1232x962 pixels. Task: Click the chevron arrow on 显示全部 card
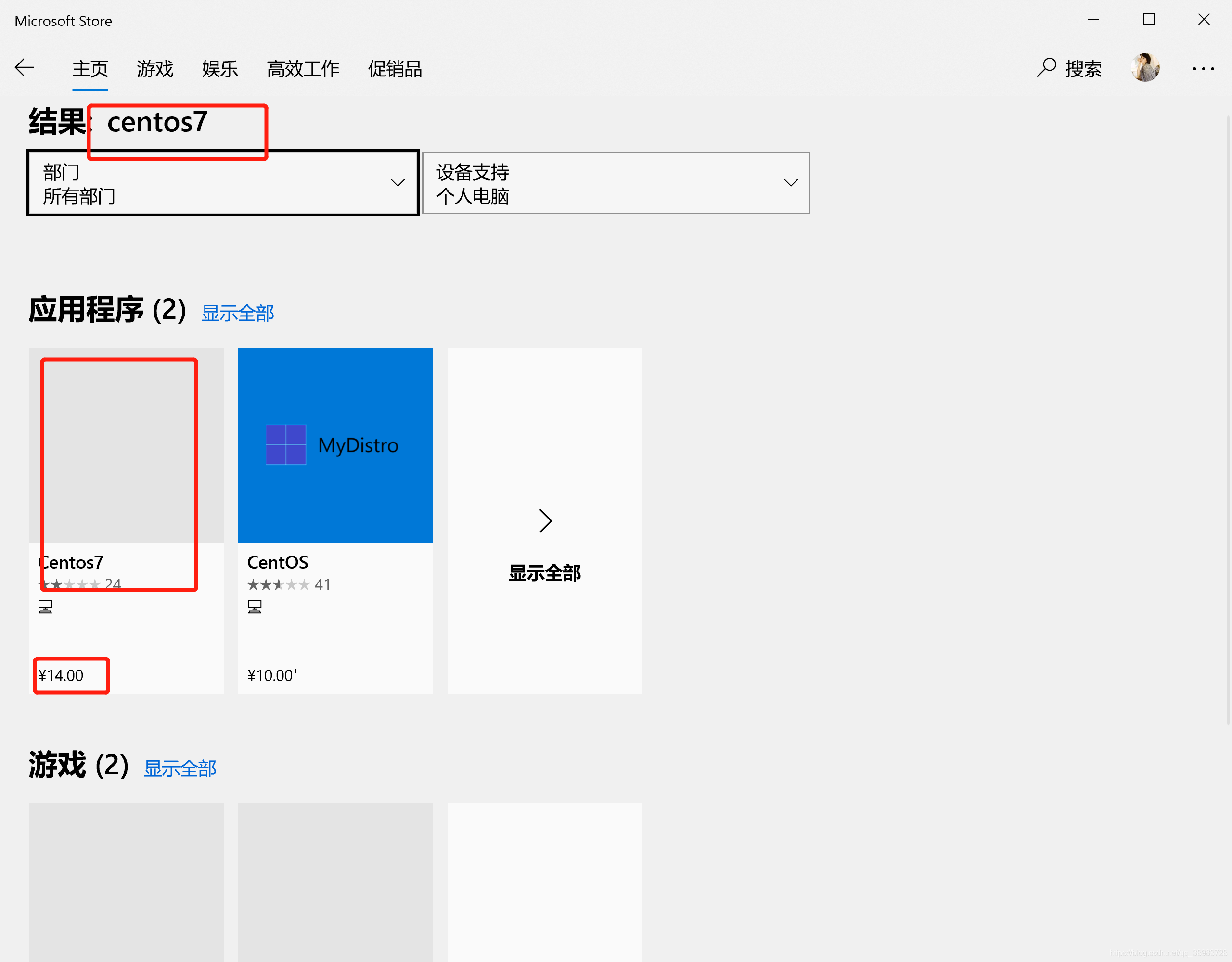point(545,521)
